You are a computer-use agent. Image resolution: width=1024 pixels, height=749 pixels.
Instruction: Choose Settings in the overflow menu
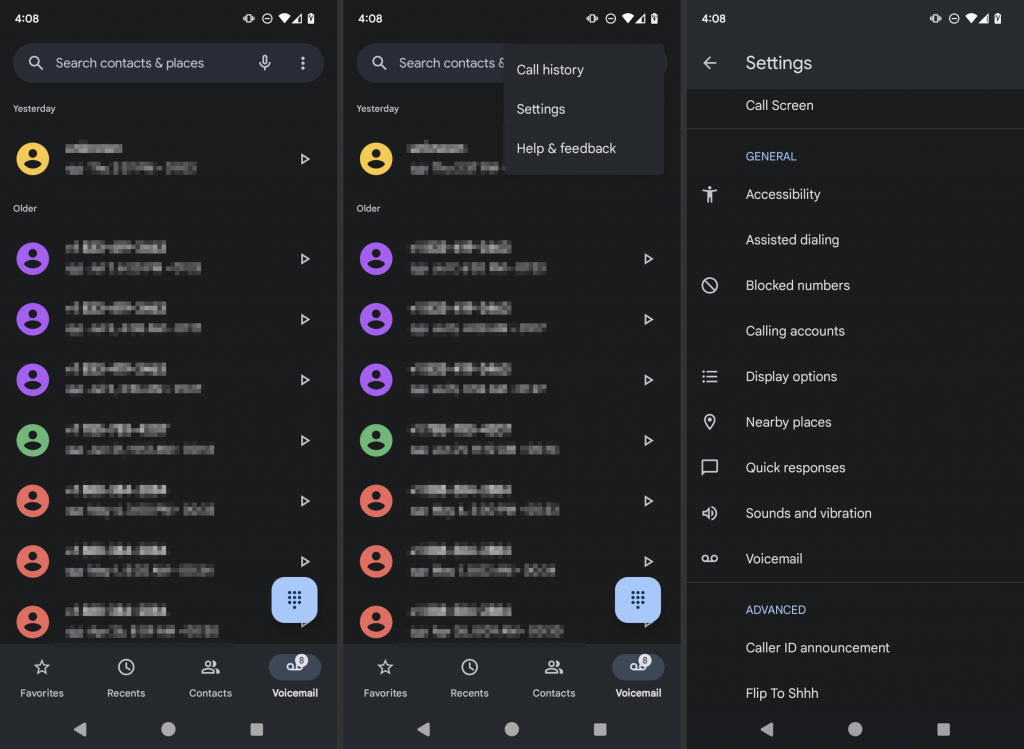[x=540, y=109]
